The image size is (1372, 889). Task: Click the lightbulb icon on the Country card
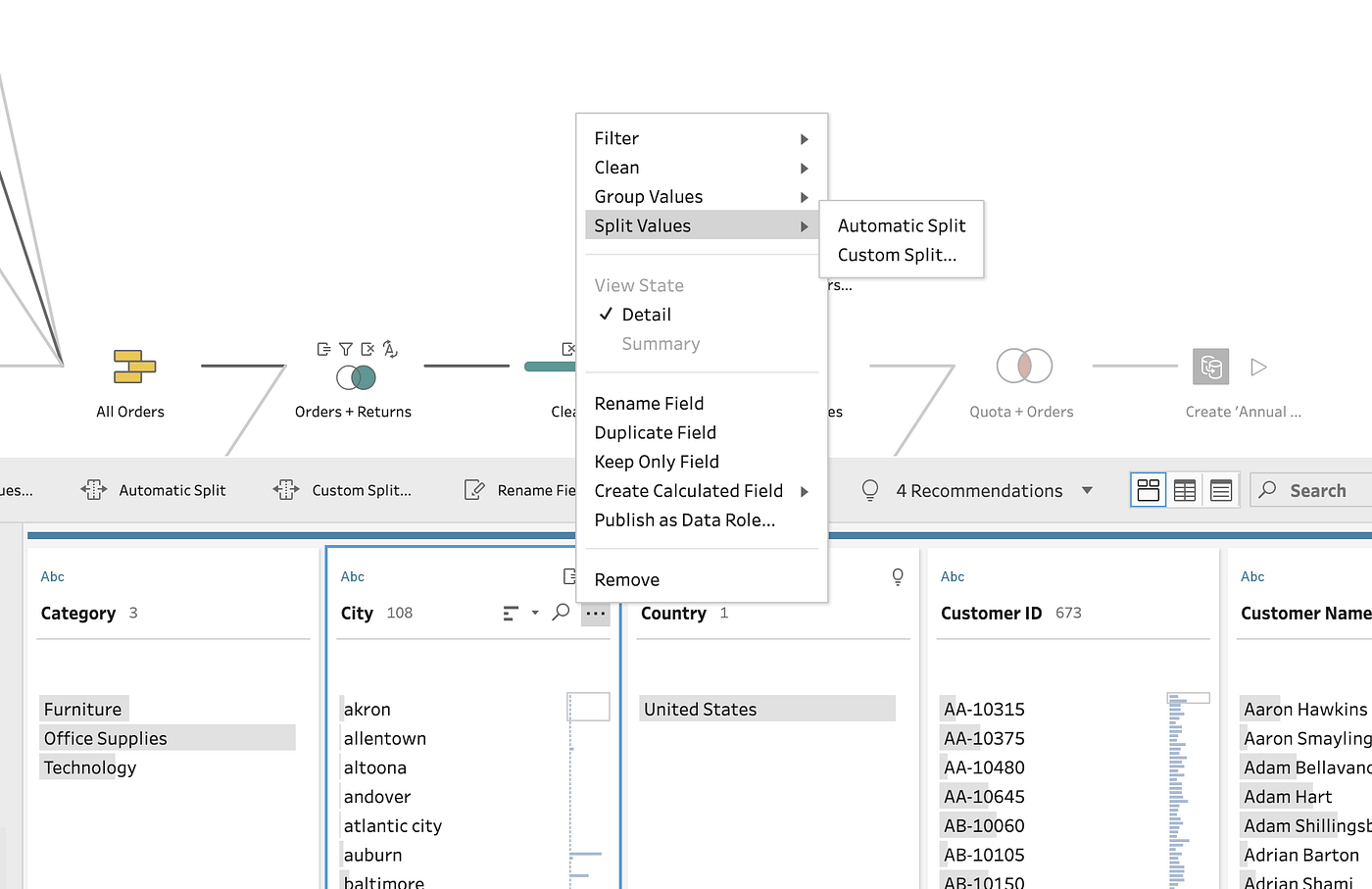[898, 577]
